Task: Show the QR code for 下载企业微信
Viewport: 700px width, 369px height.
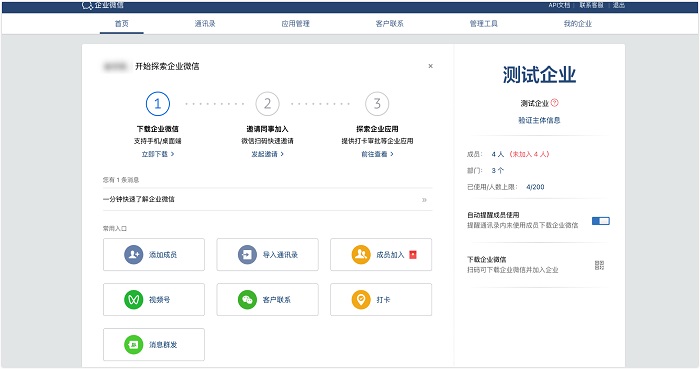Action: click(x=600, y=265)
